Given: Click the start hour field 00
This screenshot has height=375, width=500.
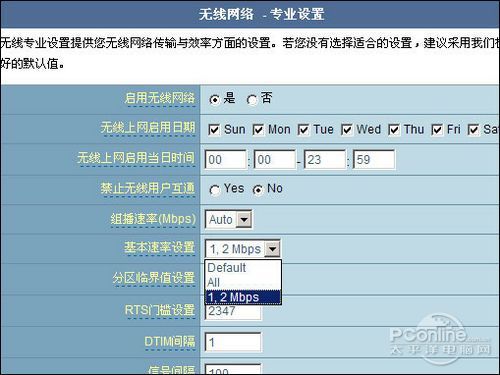Looking at the screenshot, I should click(226, 160).
